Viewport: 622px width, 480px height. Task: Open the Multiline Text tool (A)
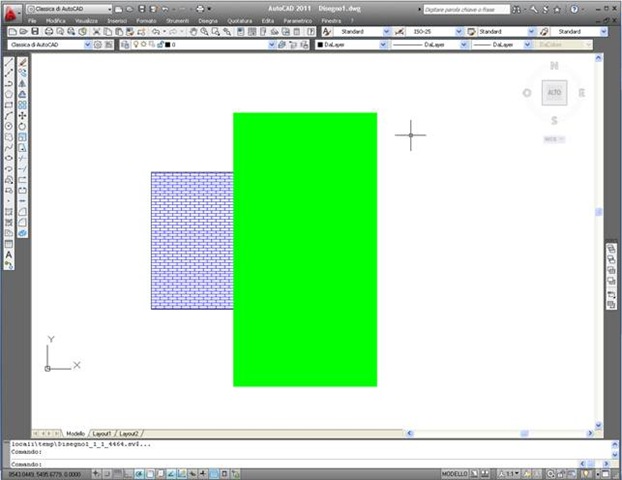pos(9,255)
